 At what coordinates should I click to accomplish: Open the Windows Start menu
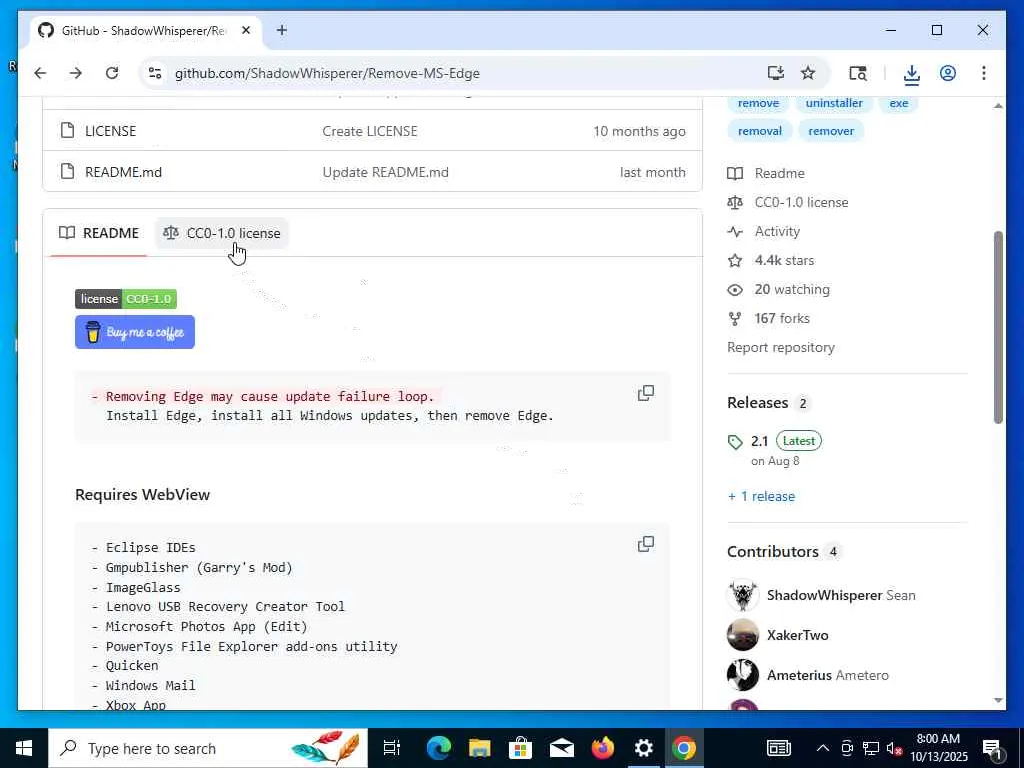[x=24, y=748]
